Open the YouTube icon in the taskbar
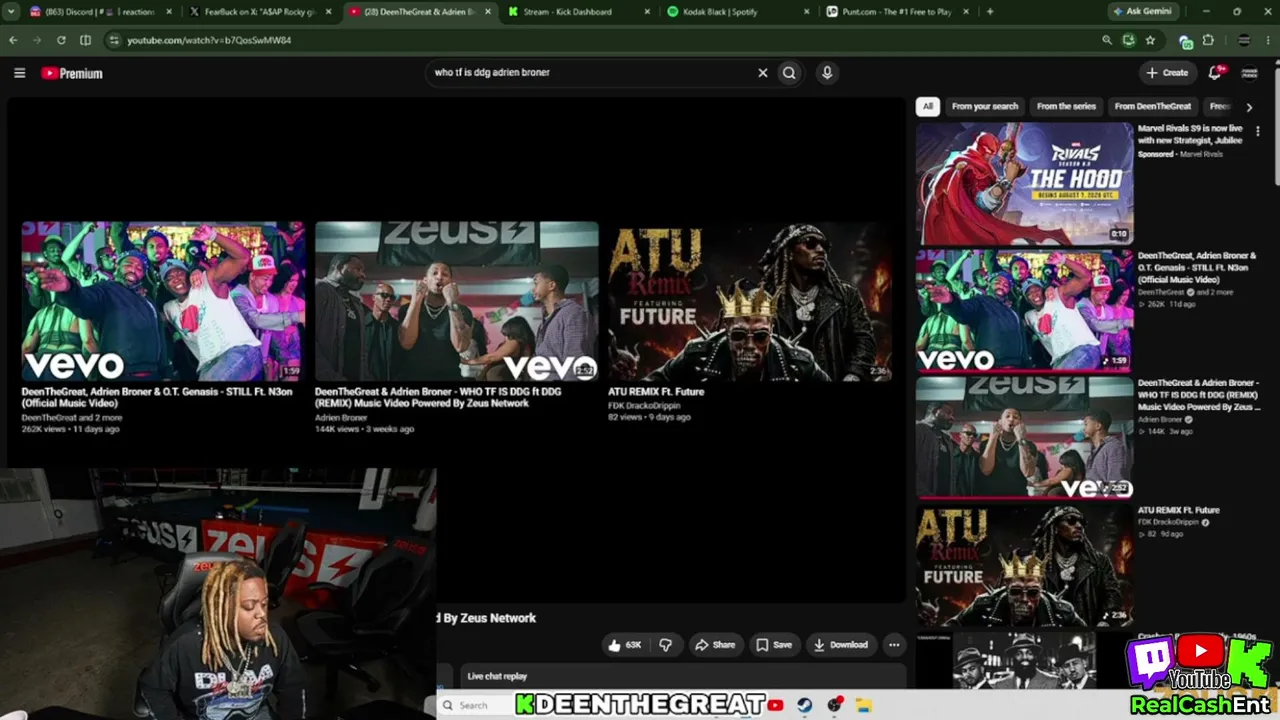 776,705
